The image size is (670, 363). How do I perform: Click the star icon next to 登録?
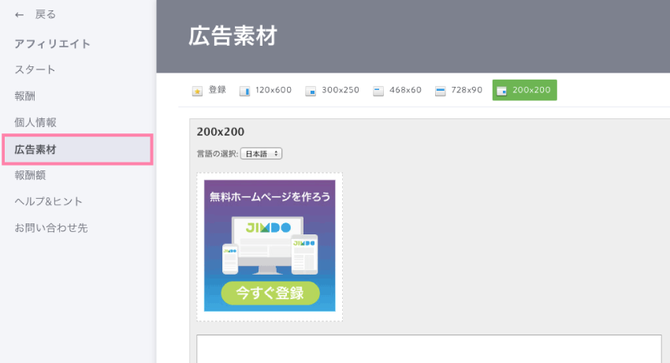point(197,91)
